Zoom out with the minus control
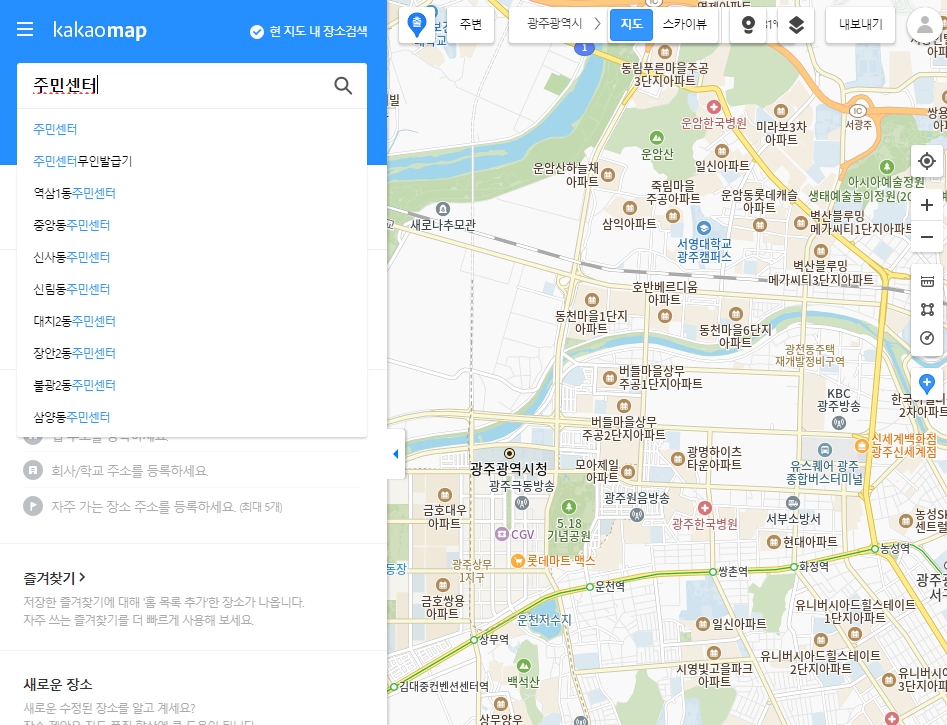 pos(927,237)
